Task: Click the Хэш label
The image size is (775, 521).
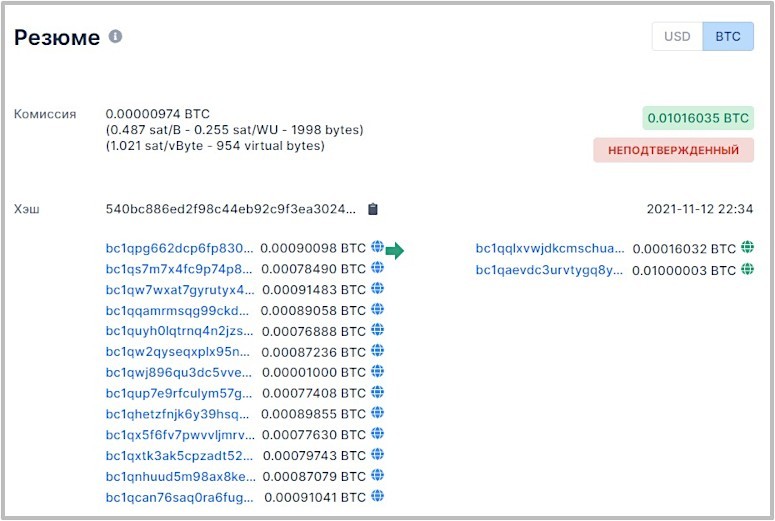Action: [27, 209]
